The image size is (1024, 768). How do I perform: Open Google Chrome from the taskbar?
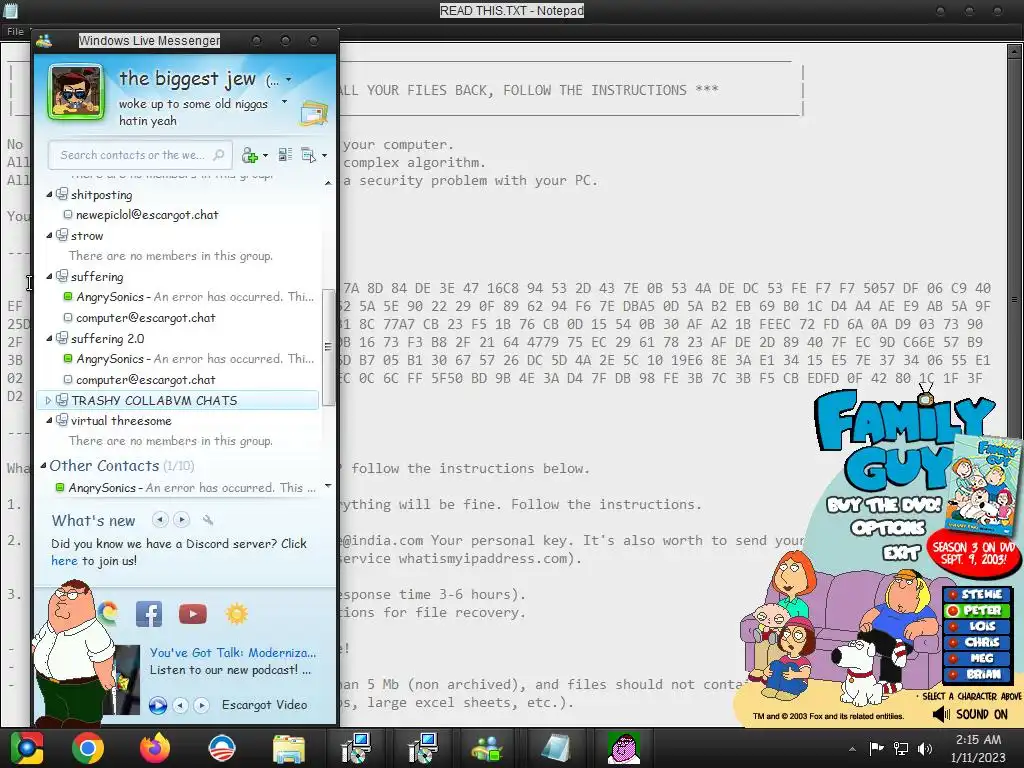pyautogui.click(x=88, y=748)
